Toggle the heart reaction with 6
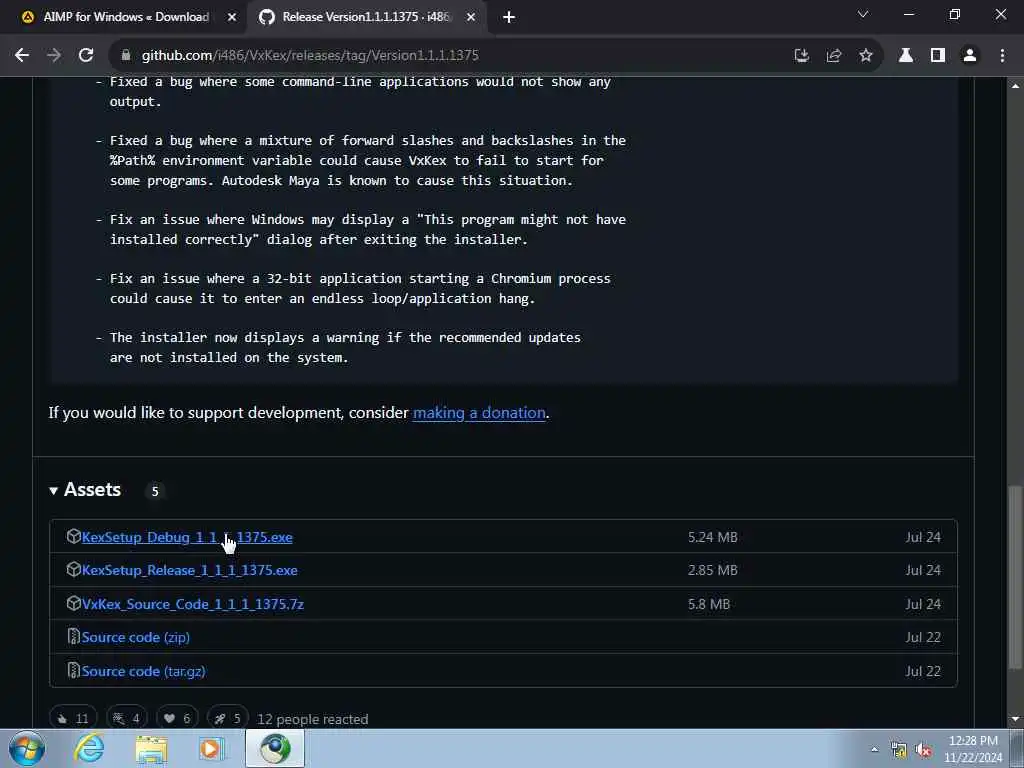This screenshot has width=1024, height=768. [x=177, y=718]
